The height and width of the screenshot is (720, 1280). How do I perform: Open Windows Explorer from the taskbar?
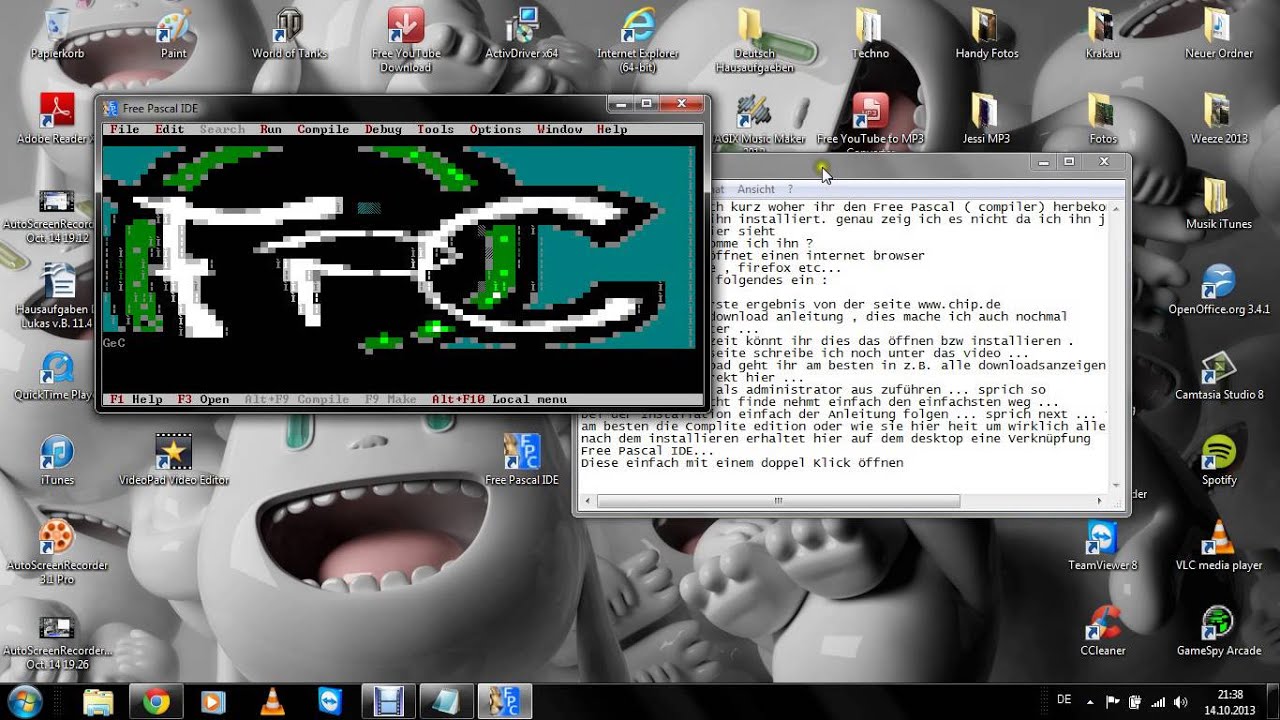98,702
